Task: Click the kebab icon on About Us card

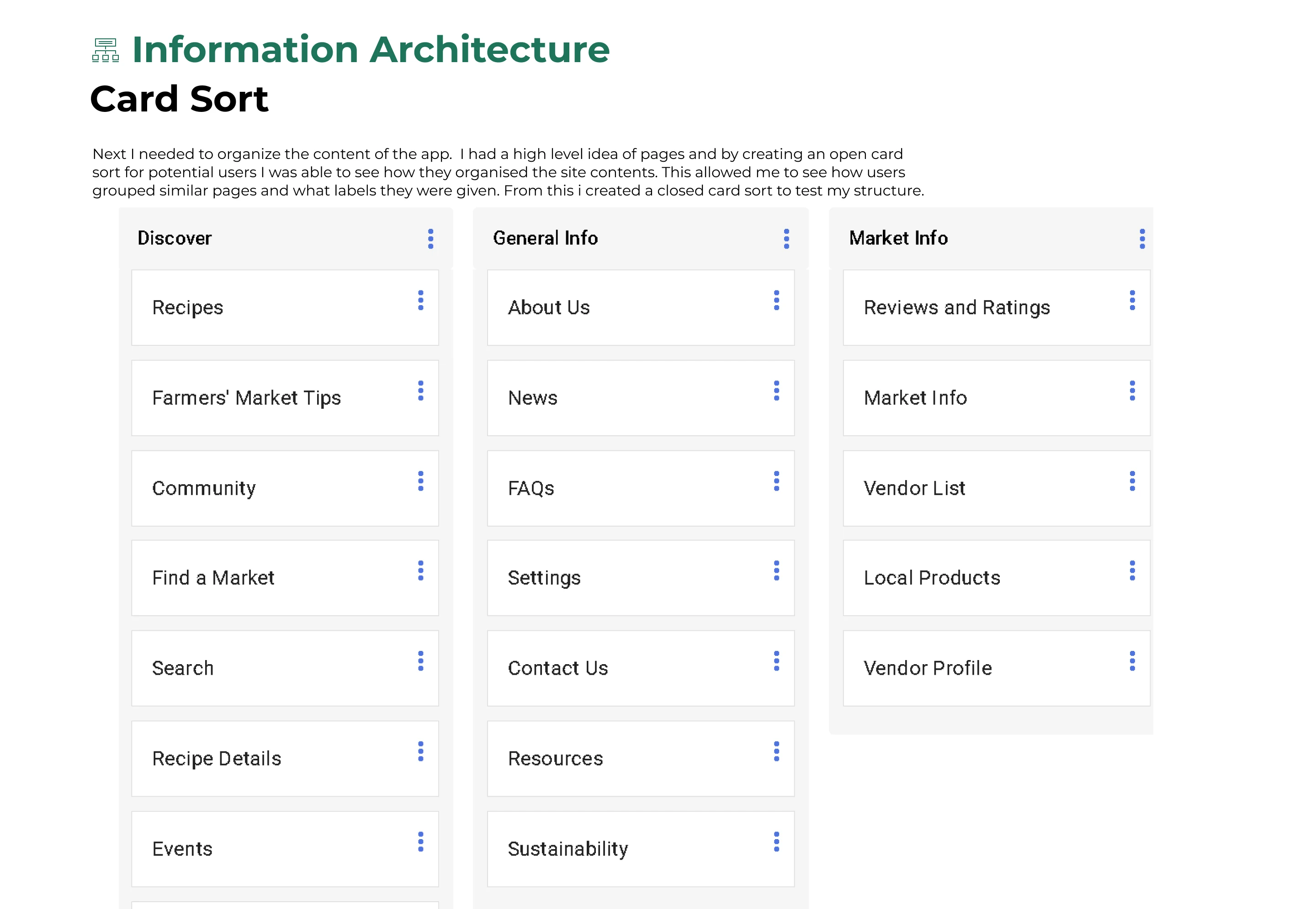Action: pos(776,300)
